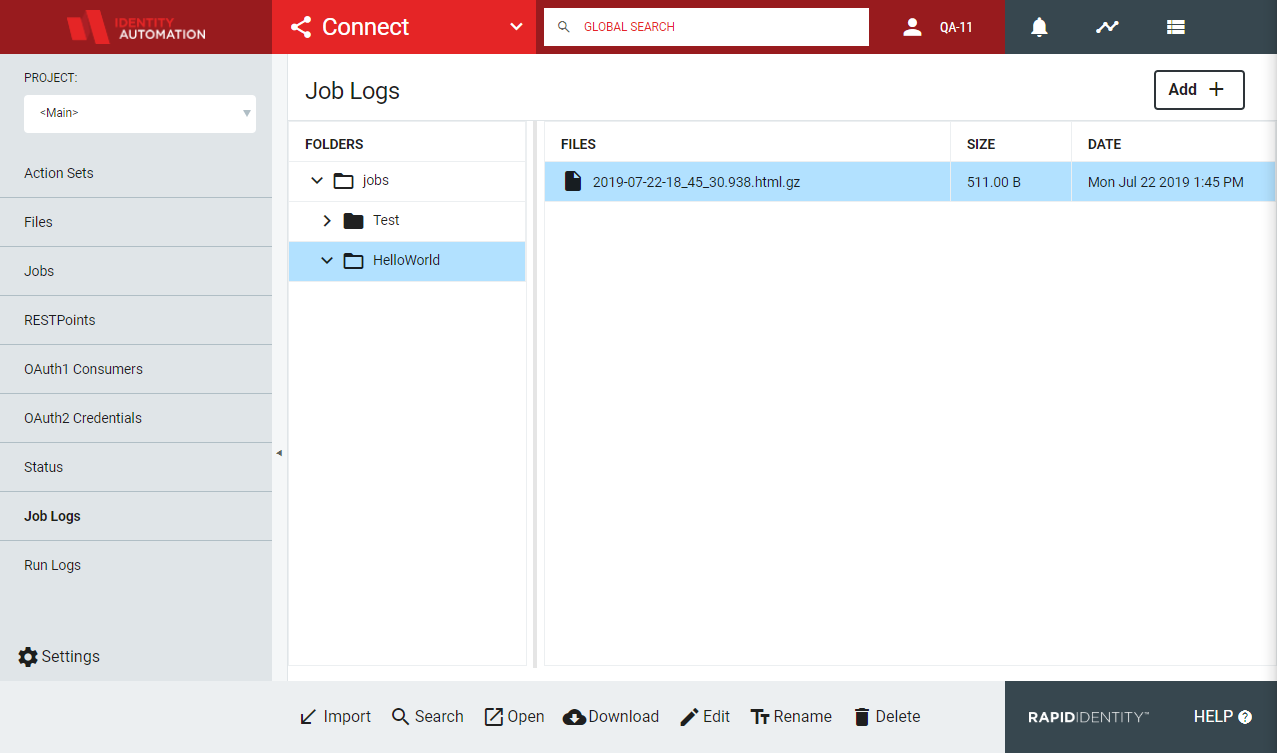
Task: Expand the Test folder chevron
Action: [327, 220]
